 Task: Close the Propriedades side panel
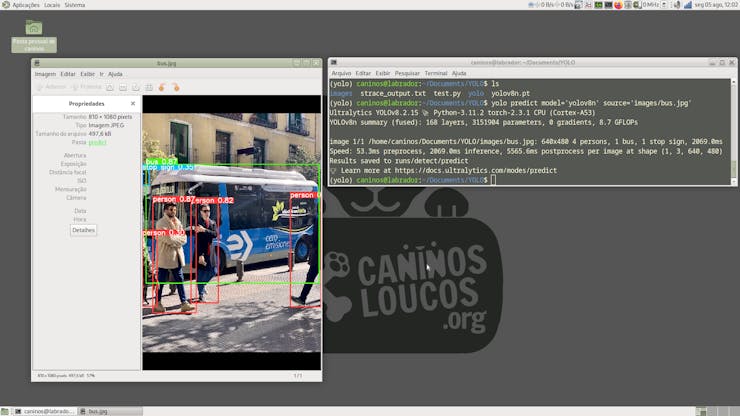[x=133, y=103]
